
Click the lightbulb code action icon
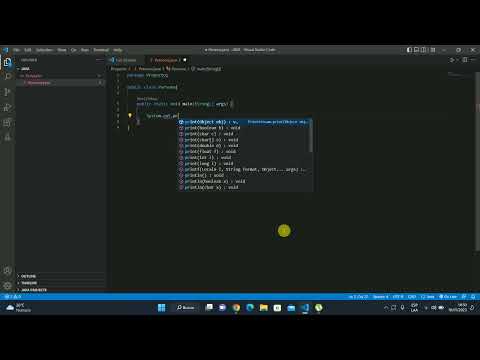[130, 116]
